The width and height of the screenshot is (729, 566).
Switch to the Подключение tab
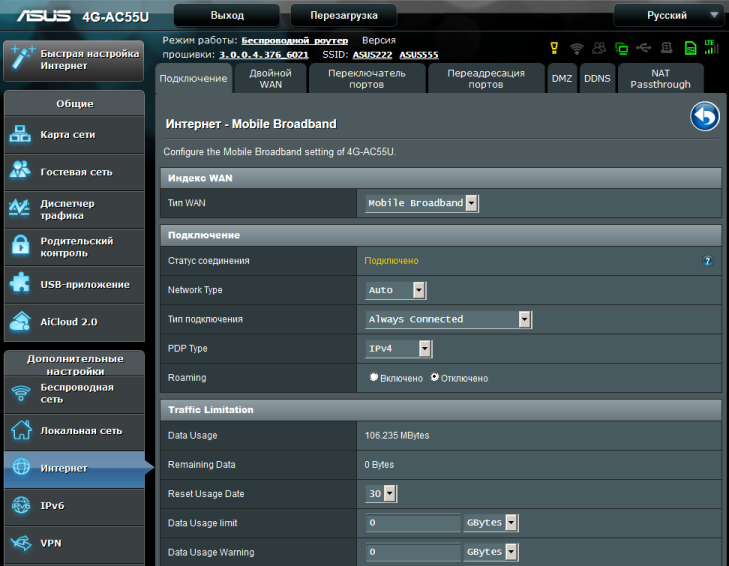click(193, 78)
